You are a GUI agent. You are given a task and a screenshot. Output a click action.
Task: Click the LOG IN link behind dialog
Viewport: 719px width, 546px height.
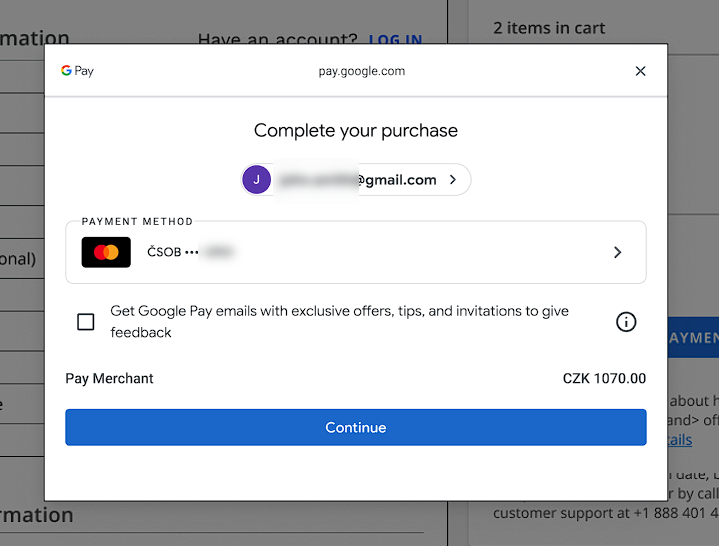pyautogui.click(x=395, y=40)
